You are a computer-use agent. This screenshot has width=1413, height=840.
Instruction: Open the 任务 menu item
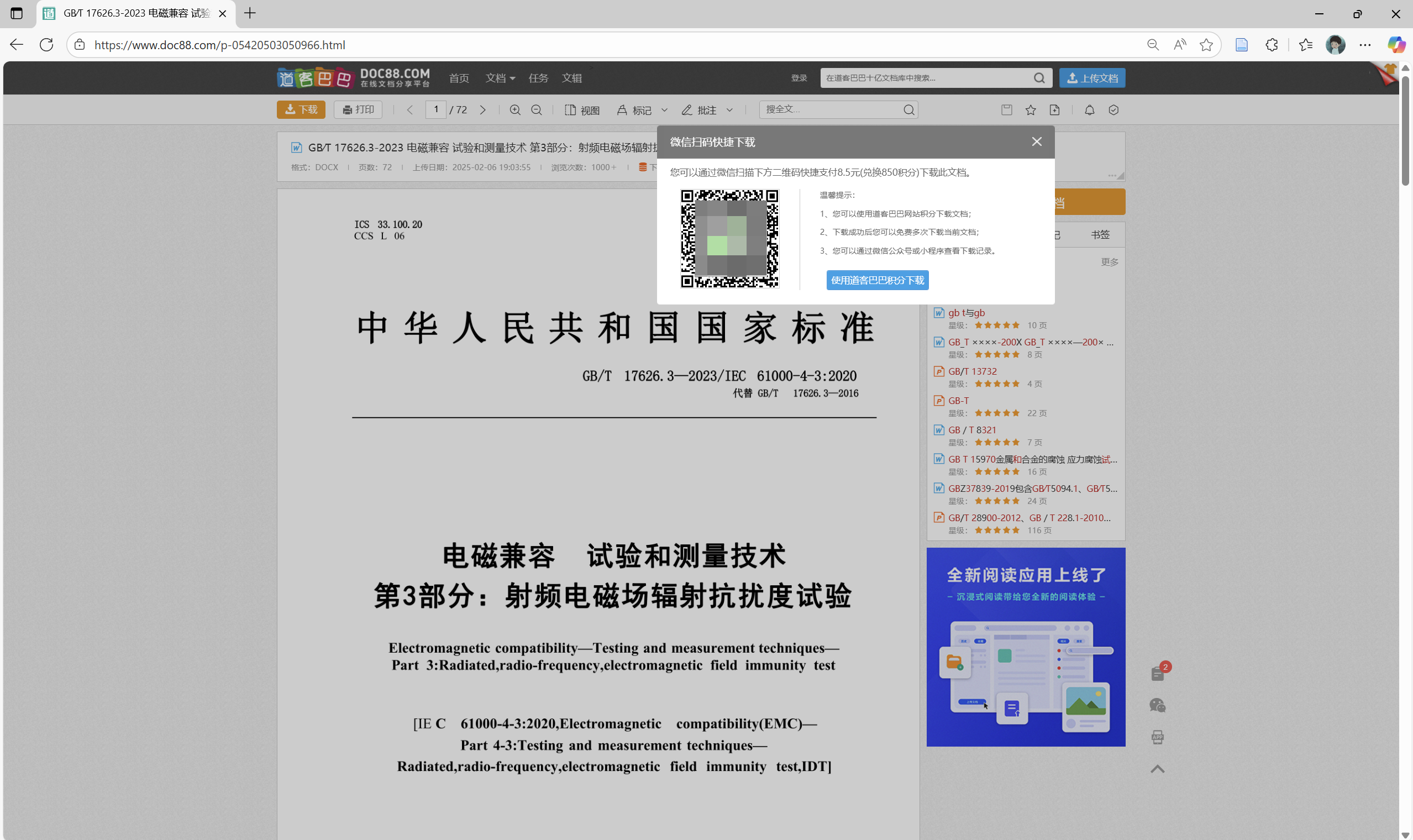pos(538,78)
